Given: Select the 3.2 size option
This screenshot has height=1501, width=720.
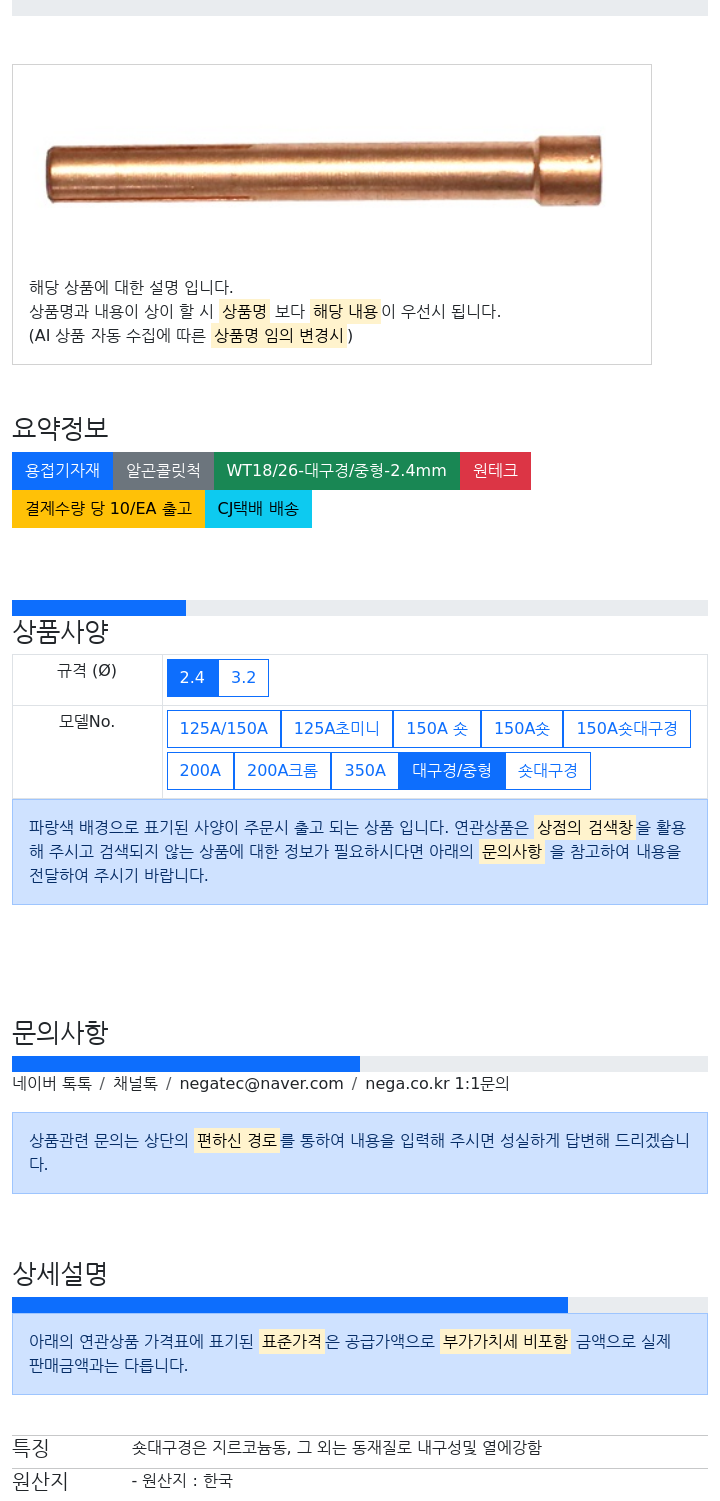Looking at the screenshot, I should click(x=243, y=678).
